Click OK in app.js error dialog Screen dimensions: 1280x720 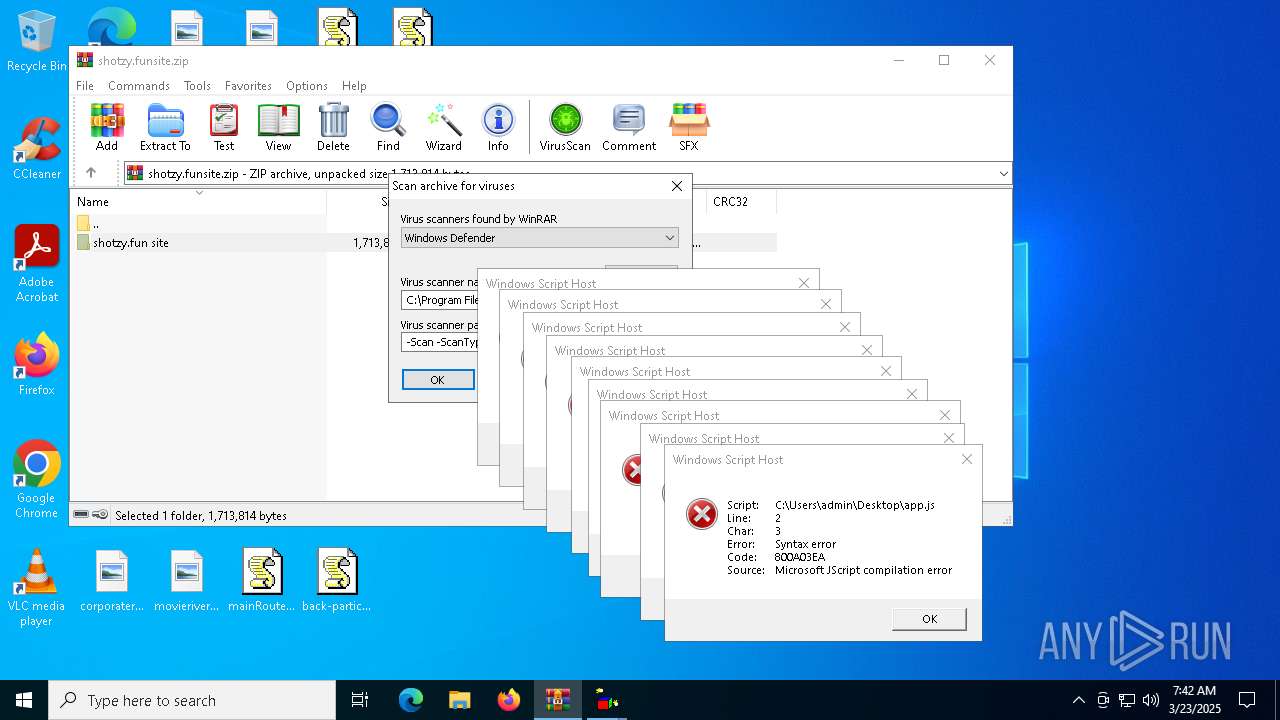[x=929, y=619]
